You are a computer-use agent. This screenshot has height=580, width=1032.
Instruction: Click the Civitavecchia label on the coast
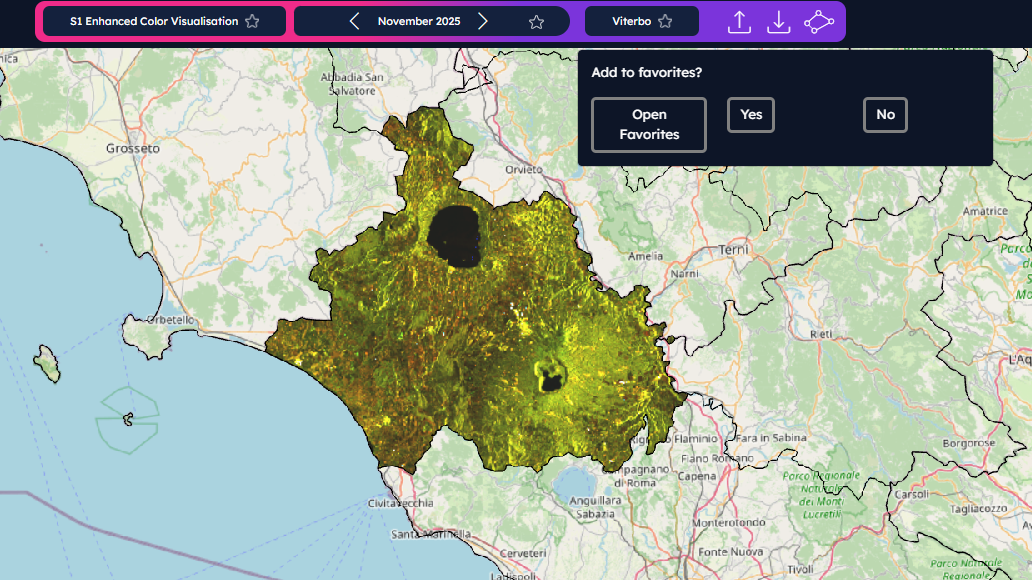(401, 503)
